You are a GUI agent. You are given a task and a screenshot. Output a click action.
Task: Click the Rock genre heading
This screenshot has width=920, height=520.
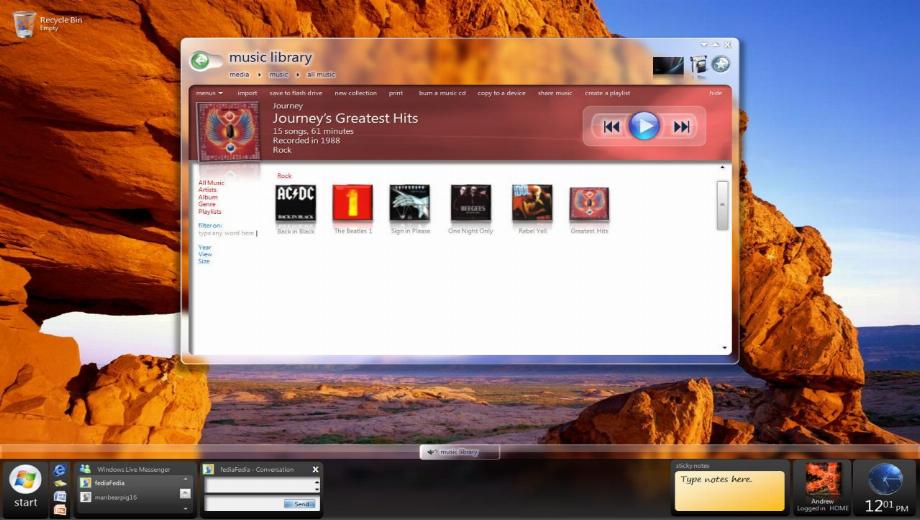(x=284, y=175)
